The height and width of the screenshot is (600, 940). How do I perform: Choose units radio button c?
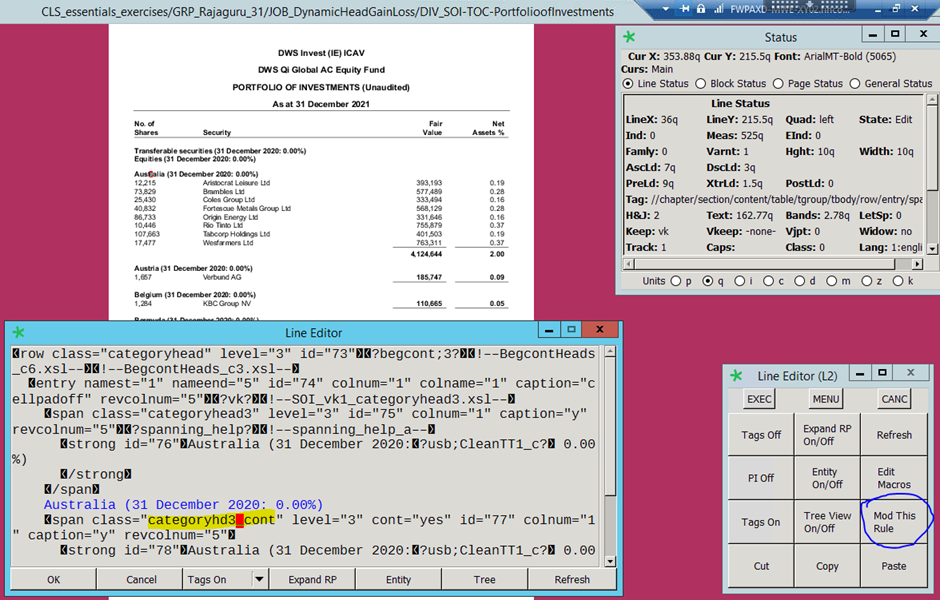(769, 281)
